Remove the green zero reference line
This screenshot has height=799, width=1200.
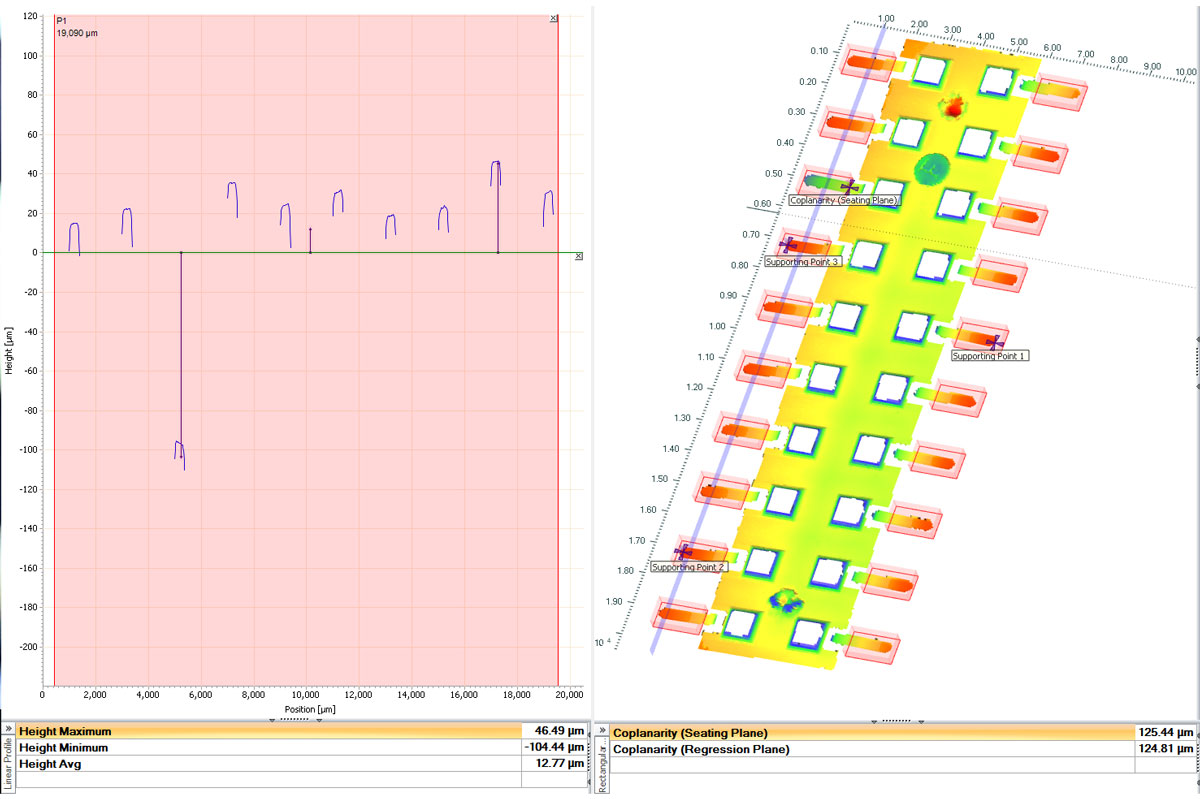coord(580,257)
